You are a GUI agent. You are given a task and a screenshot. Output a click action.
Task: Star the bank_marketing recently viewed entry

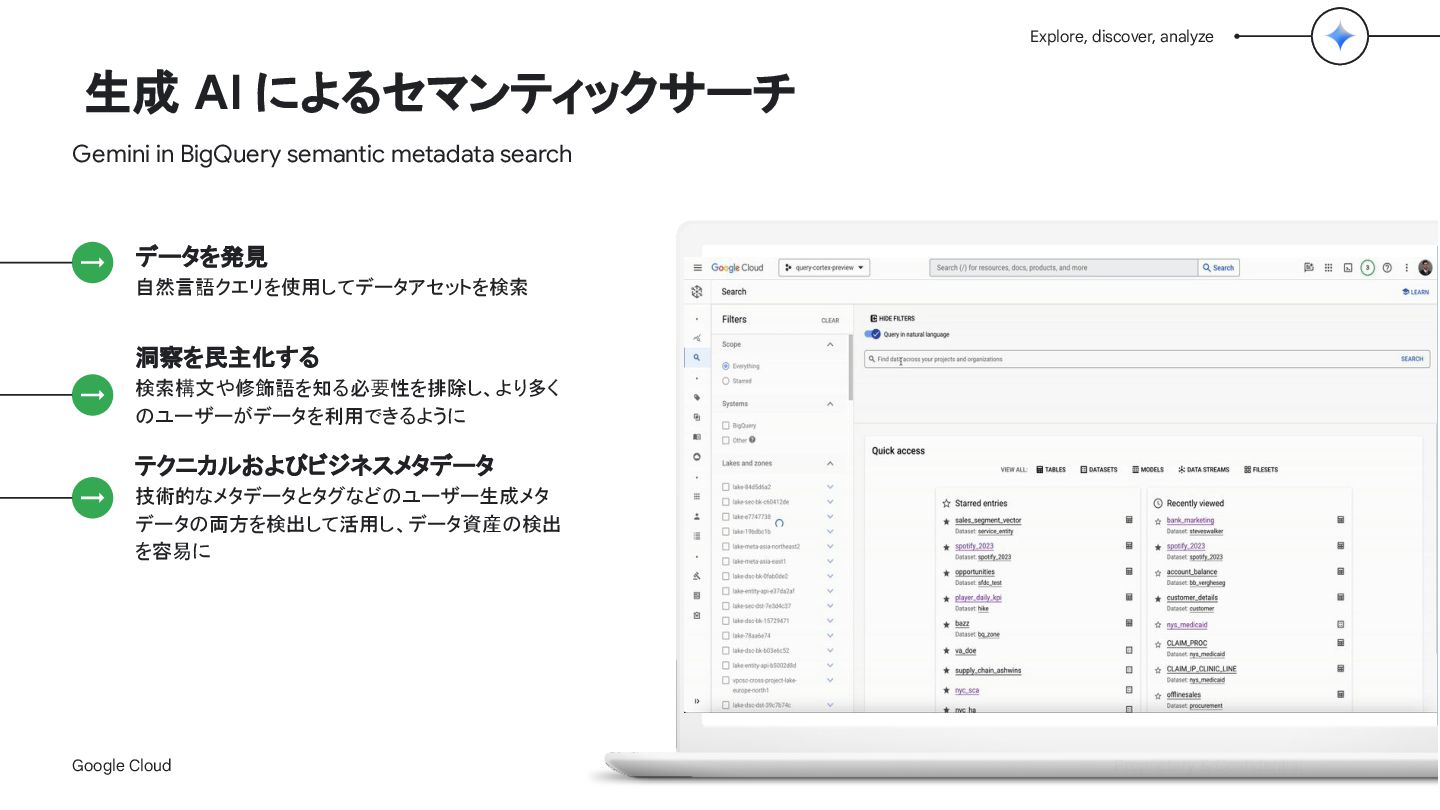(1158, 521)
